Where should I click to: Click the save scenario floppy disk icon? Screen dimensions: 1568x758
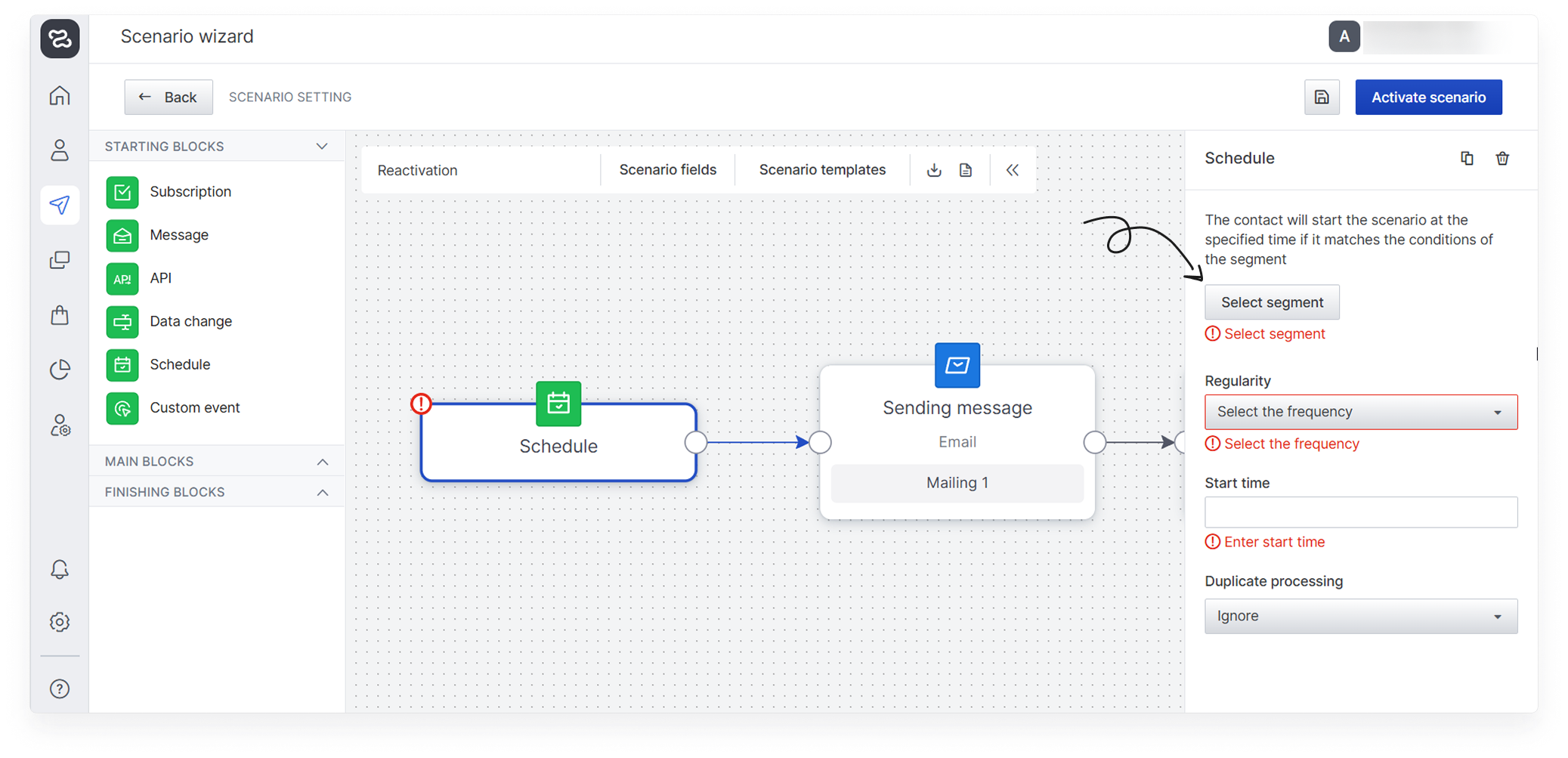1322,97
